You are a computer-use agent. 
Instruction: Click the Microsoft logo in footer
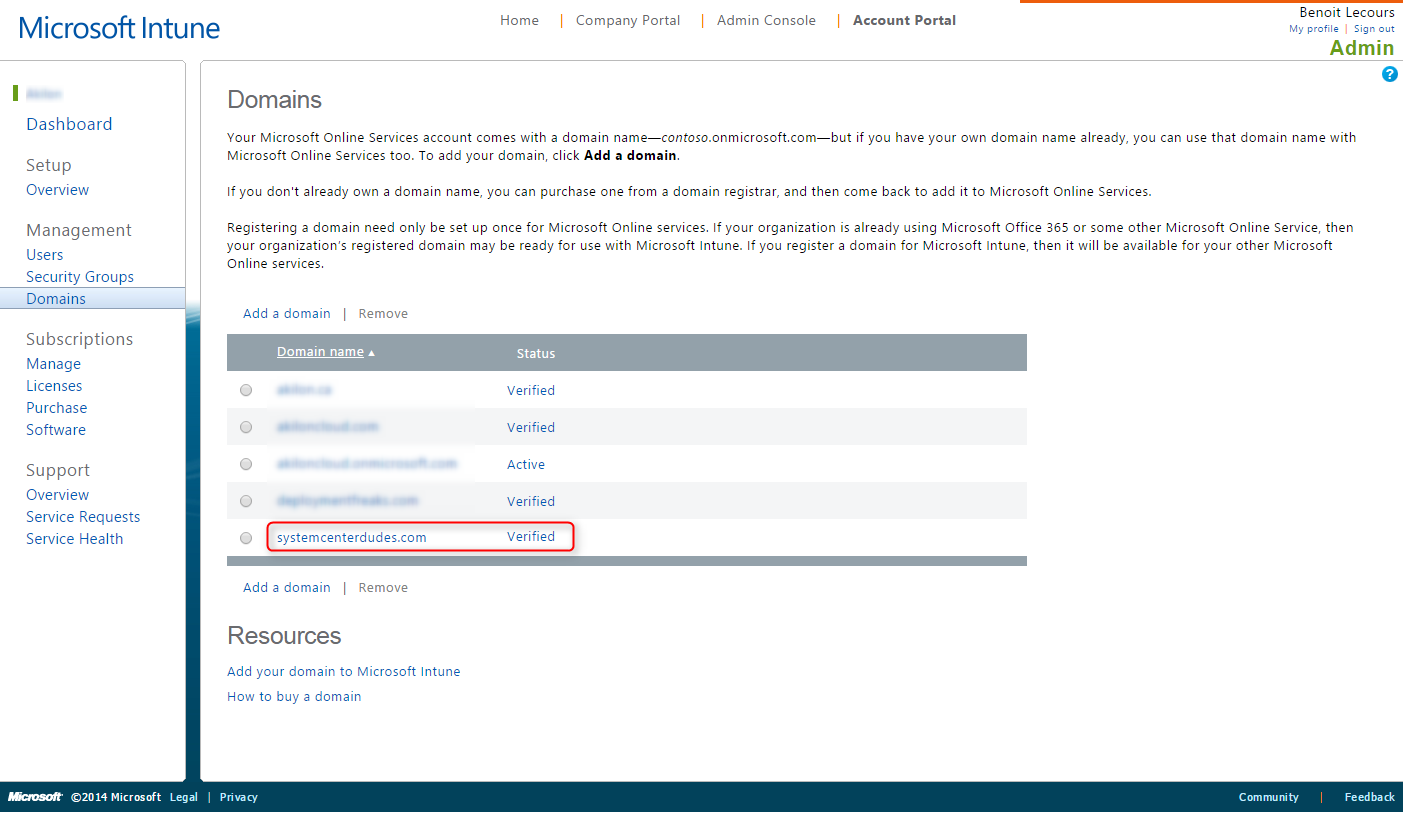(35, 797)
